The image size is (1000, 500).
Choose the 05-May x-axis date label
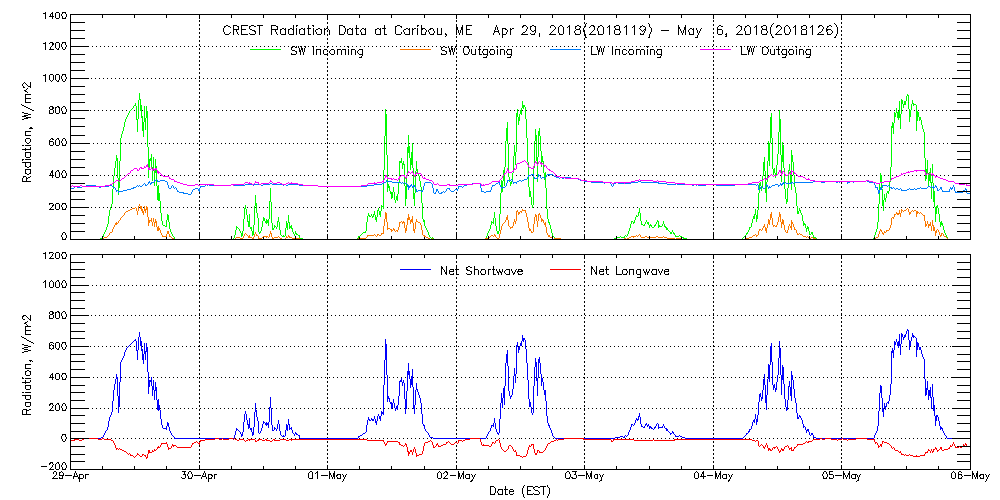tap(841, 477)
